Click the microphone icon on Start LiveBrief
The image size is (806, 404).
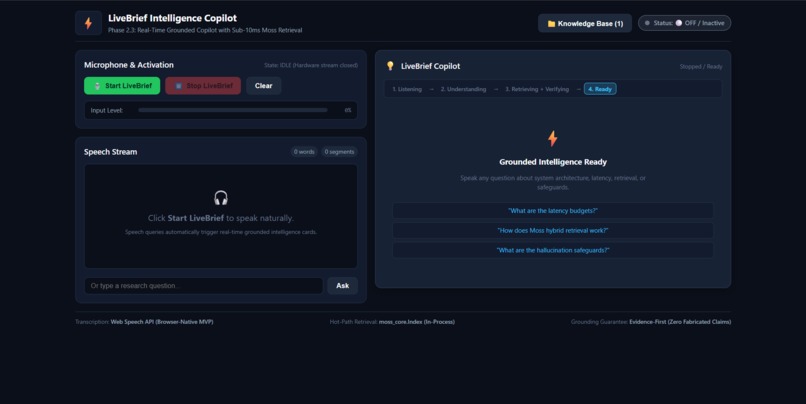pyautogui.click(x=97, y=86)
